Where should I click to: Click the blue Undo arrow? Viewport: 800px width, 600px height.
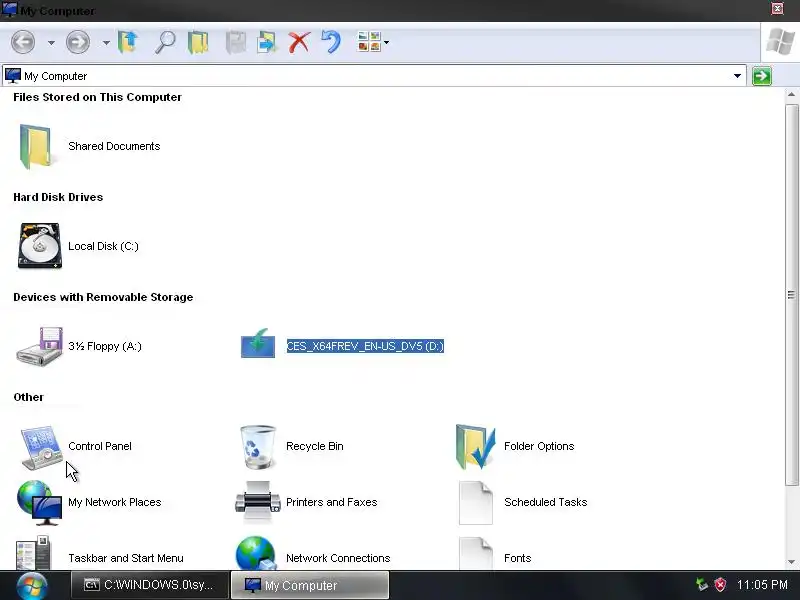point(331,42)
